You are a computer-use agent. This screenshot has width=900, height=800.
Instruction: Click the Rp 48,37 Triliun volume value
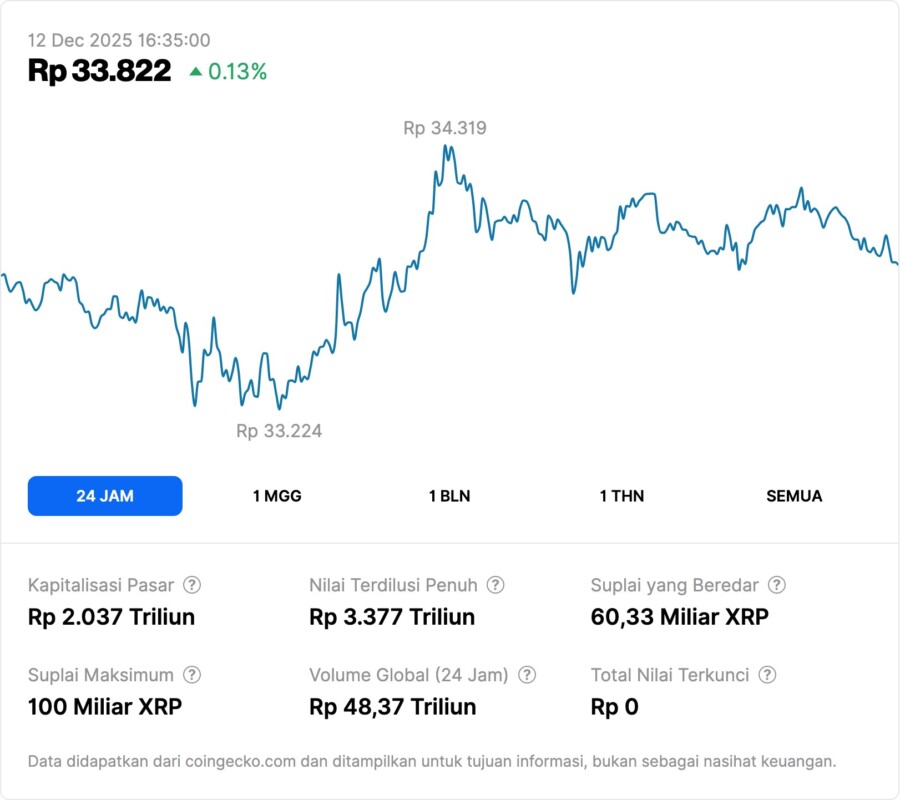point(393,707)
